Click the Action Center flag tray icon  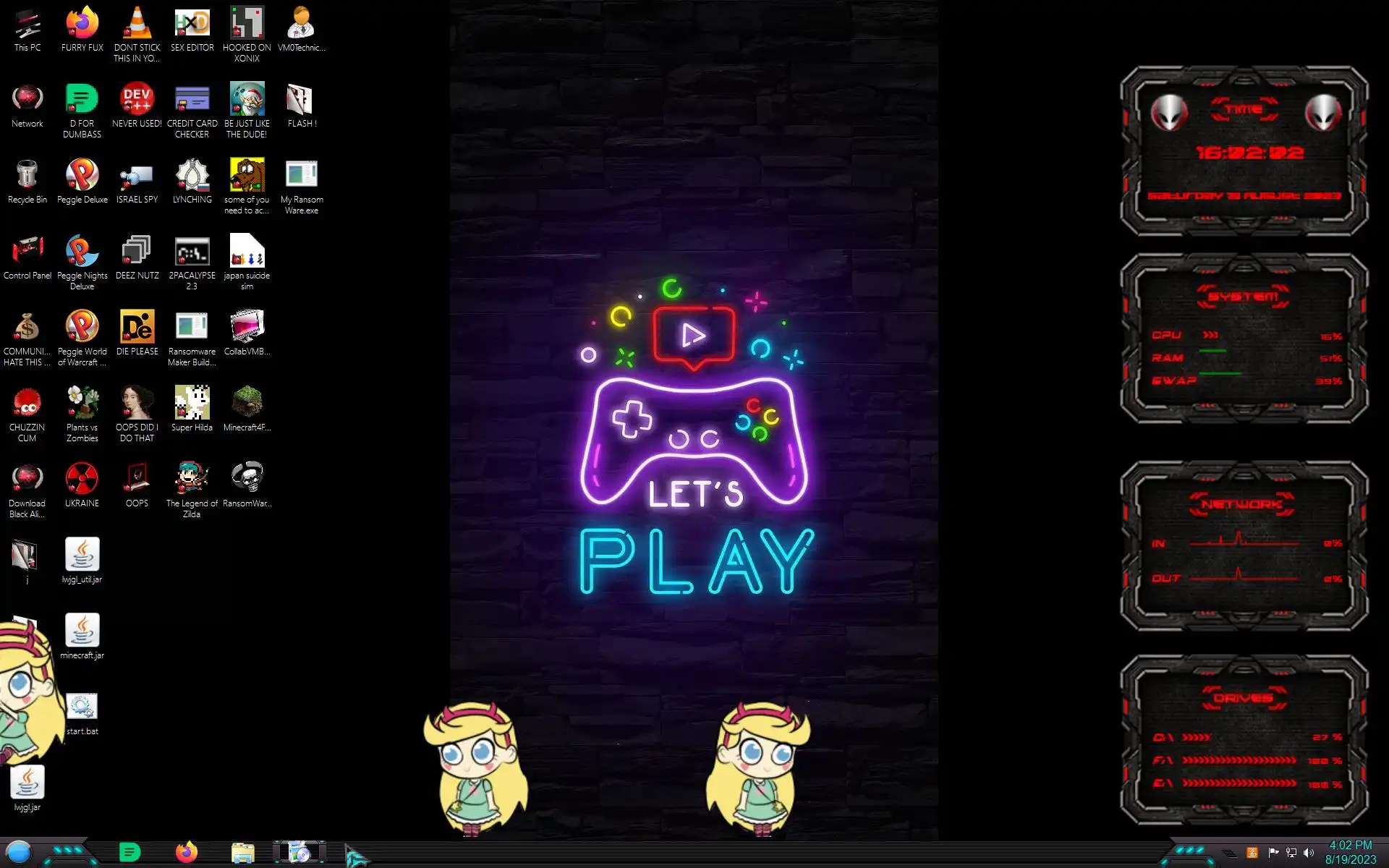[1273, 853]
